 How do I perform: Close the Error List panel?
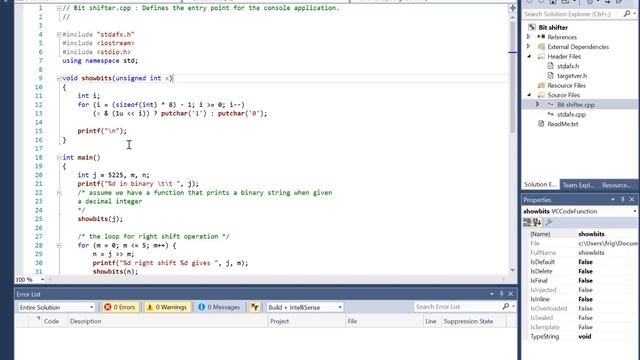(x=511, y=294)
